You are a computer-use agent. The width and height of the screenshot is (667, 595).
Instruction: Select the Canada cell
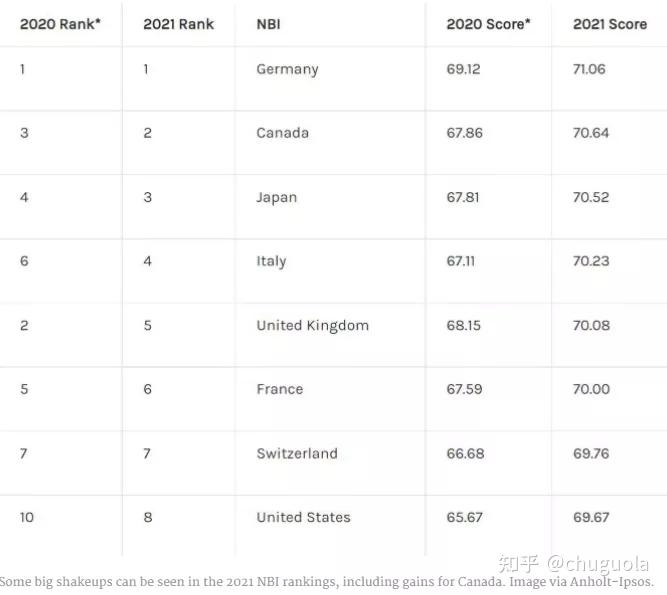tap(282, 133)
